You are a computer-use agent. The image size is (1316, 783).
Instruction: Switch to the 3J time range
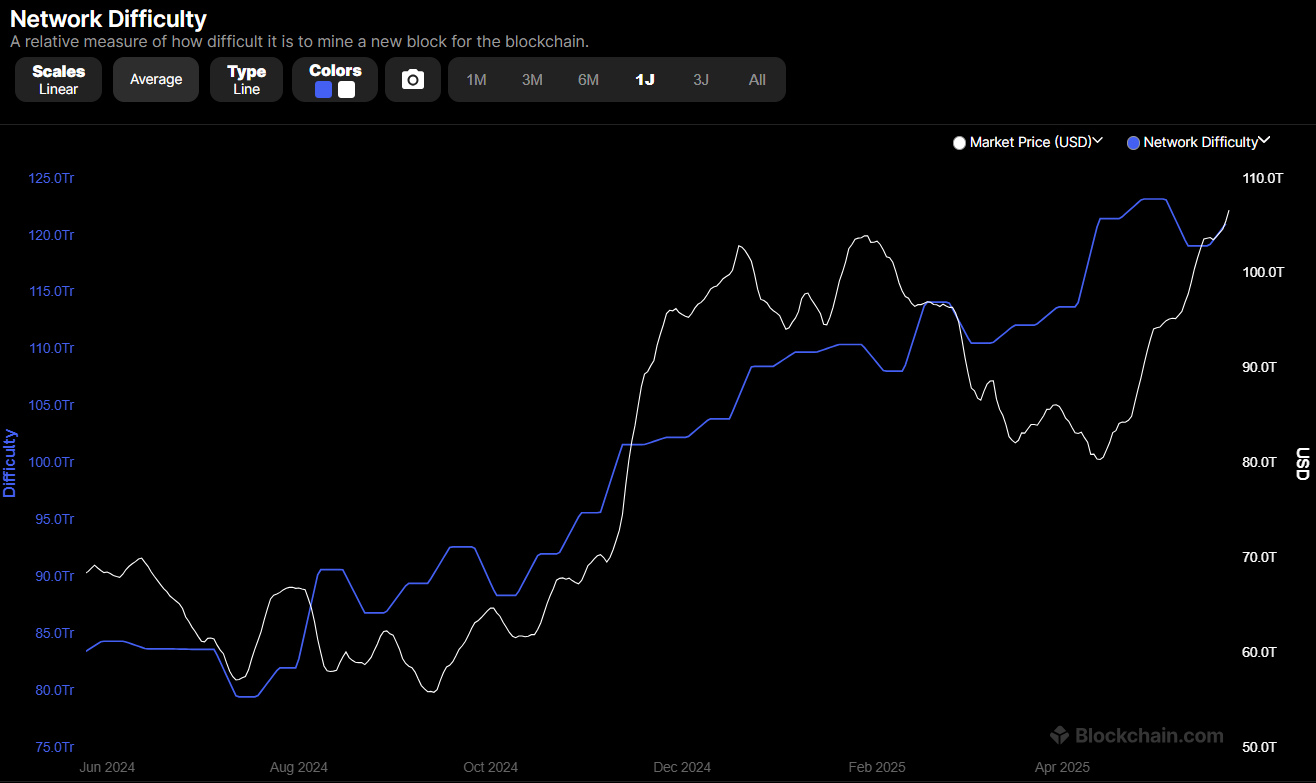tap(701, 80)
